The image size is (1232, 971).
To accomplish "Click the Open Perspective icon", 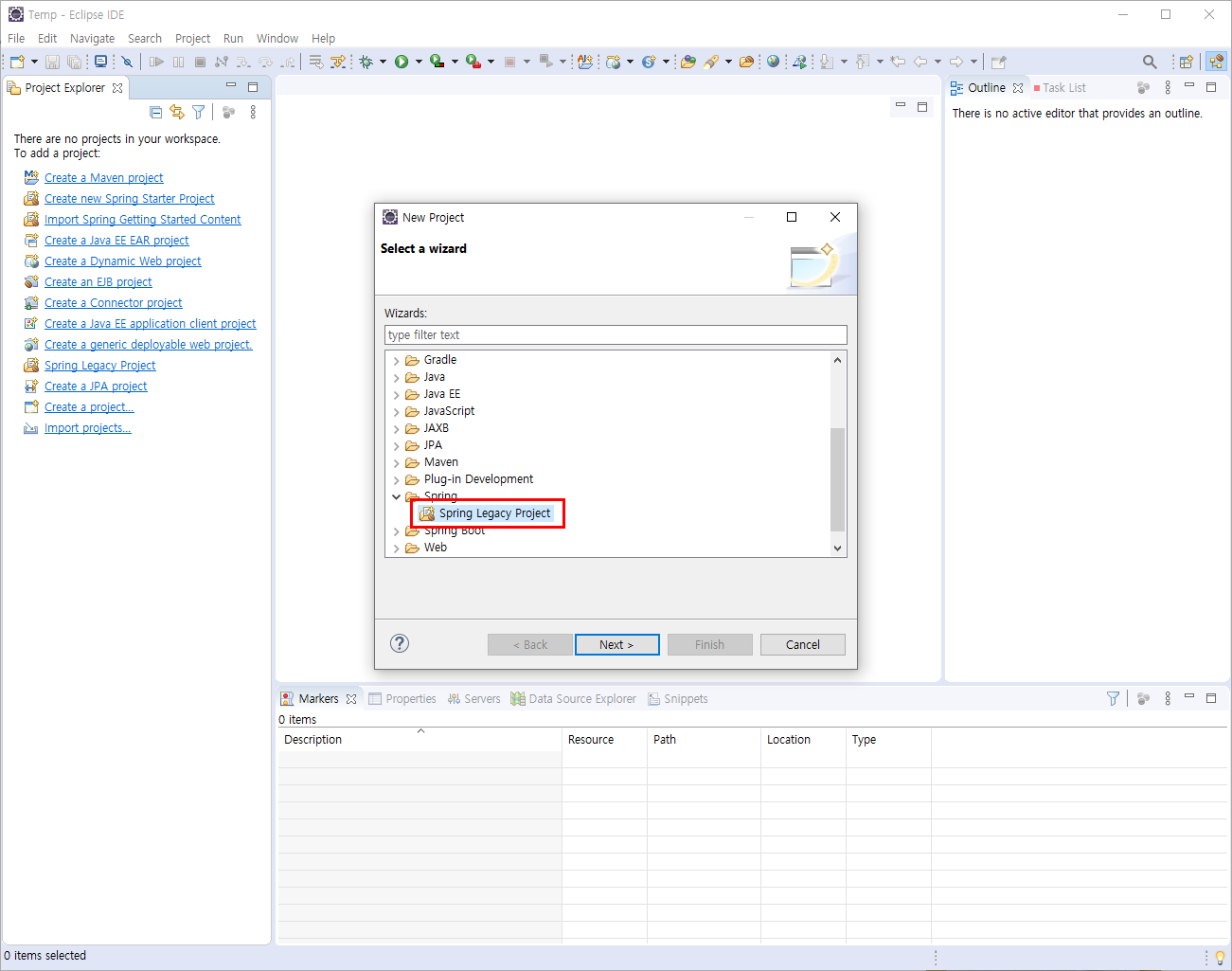I will click(1186, 62).
